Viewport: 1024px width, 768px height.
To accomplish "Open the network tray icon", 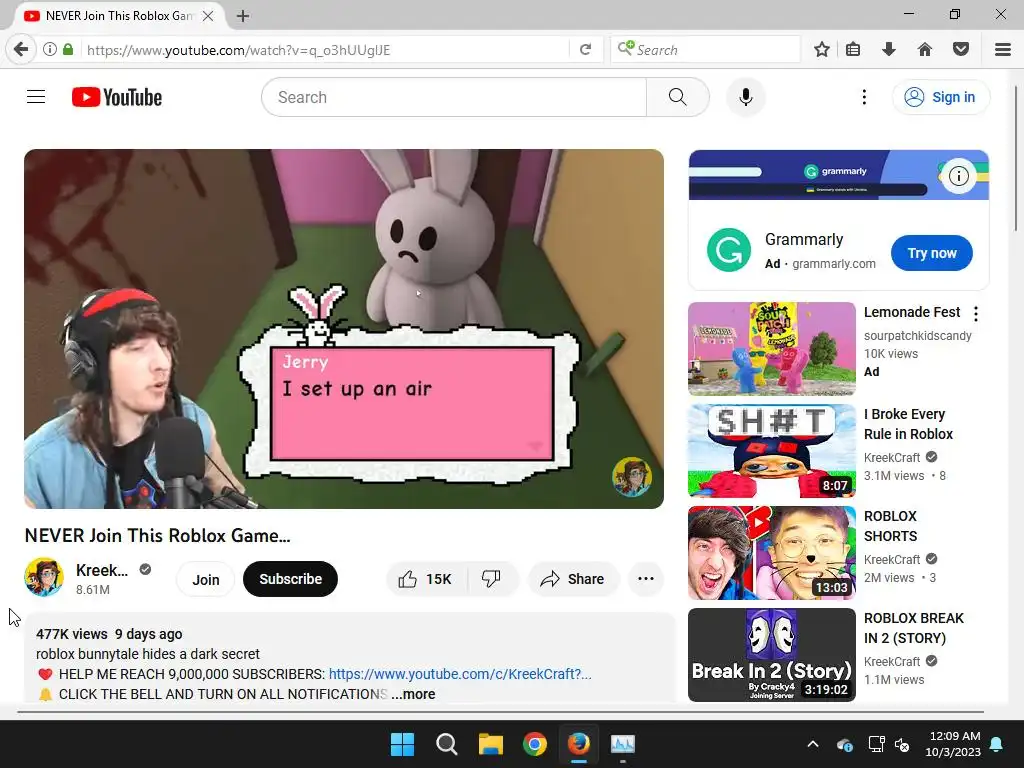I will (876, 744).
